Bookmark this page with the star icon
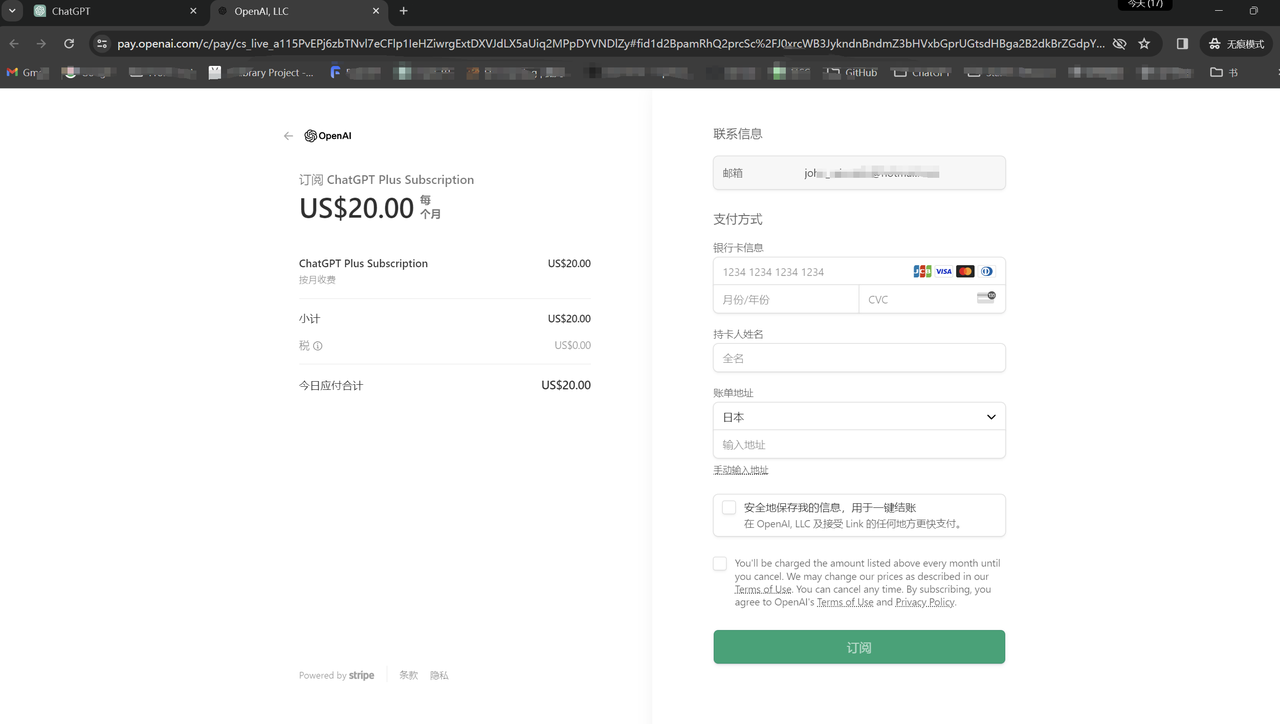The width and height of the screenshot is (1280, 724). tap(1144, 44)
